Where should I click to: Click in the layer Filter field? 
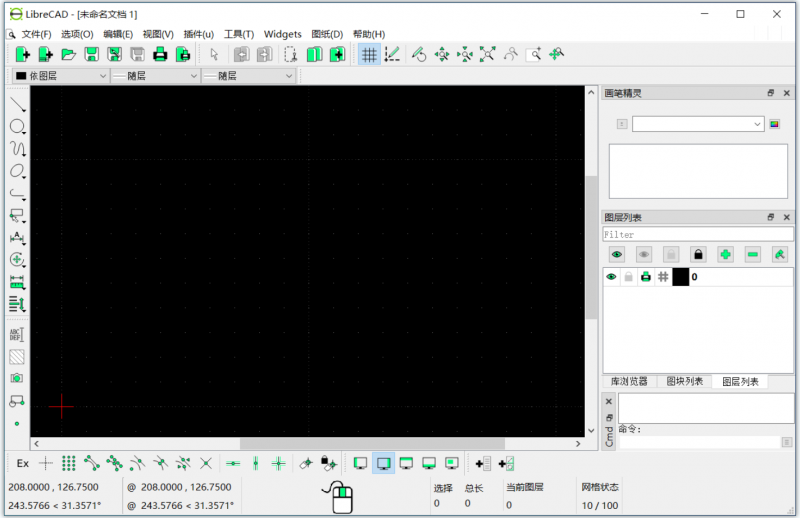click(697, 234)
